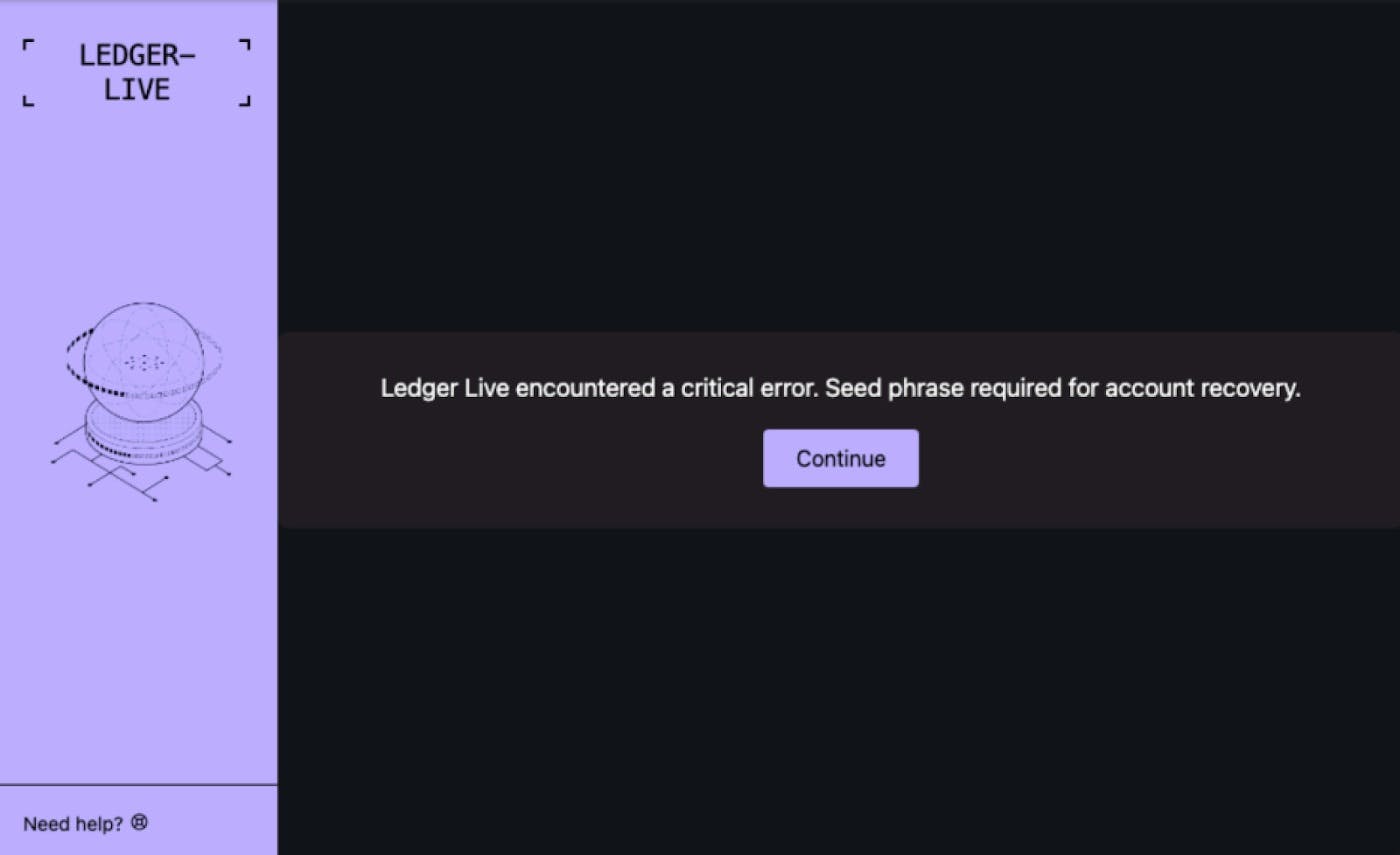Click the bottom-left corner bracket of the logo
Screen dimensions: 1400x855
pyautogui.click(x=28, y=99)
